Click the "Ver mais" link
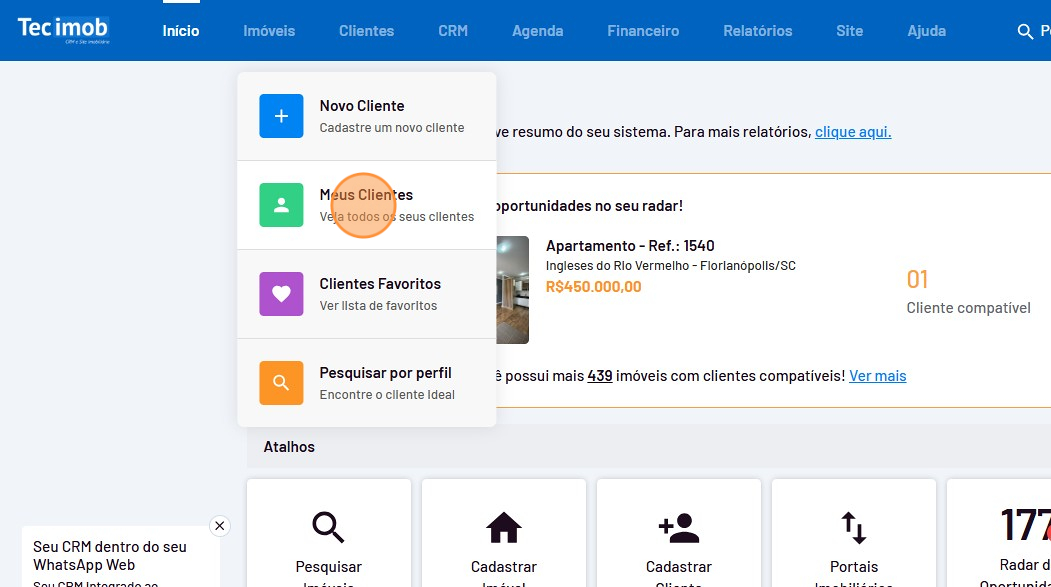This screenshot has width=1051, height=587. [877, 376]
